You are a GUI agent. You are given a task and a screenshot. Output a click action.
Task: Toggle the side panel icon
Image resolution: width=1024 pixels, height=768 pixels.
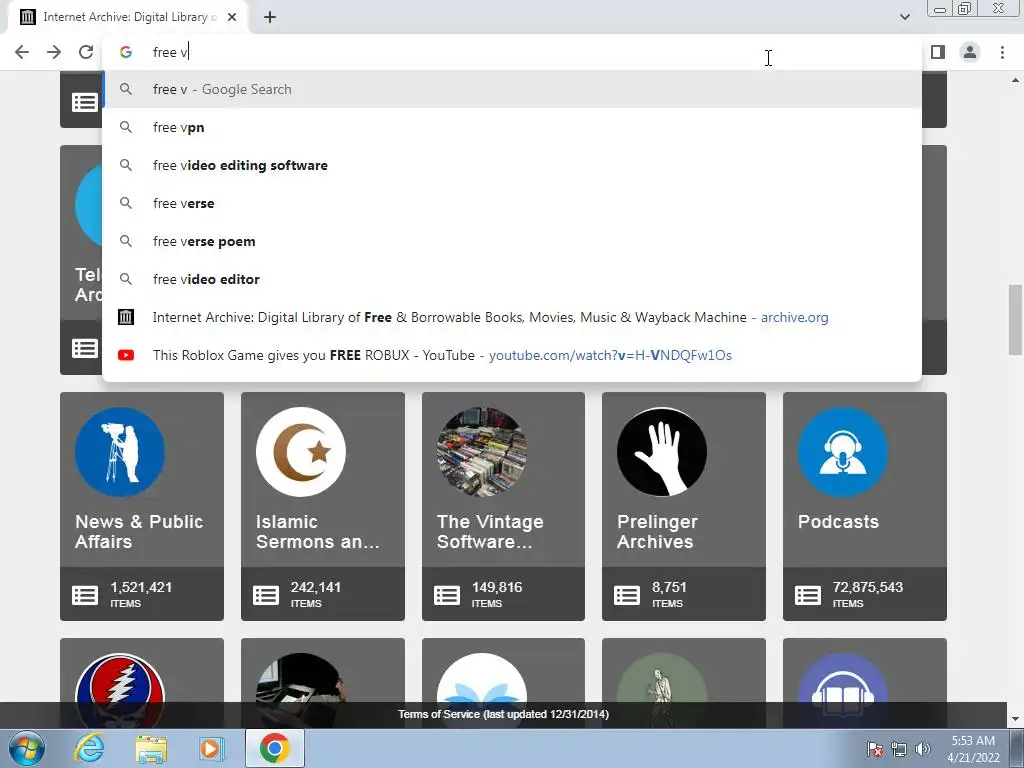pos(938,52)
